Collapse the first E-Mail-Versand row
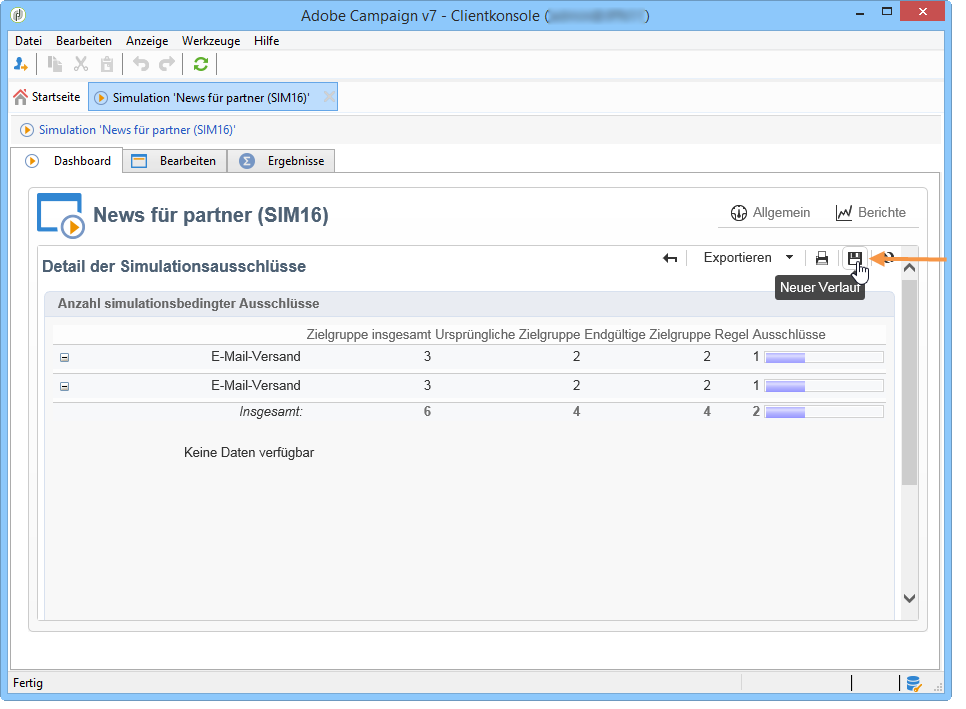This screenshot has width=966, height=709. pos(65,357)
